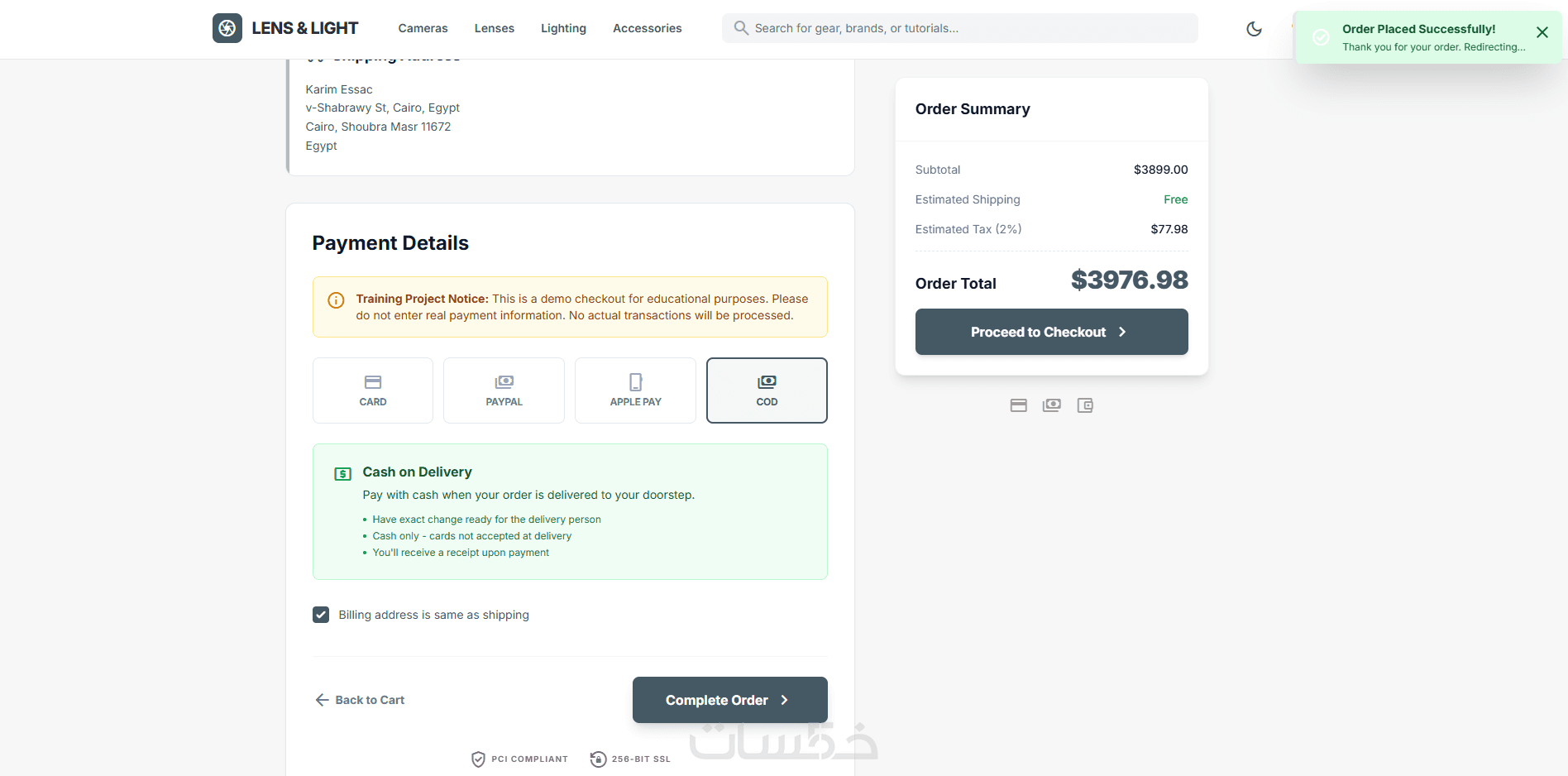
Task: Close the Order Placed Successfully notification
Action: tap(1542, 32)
